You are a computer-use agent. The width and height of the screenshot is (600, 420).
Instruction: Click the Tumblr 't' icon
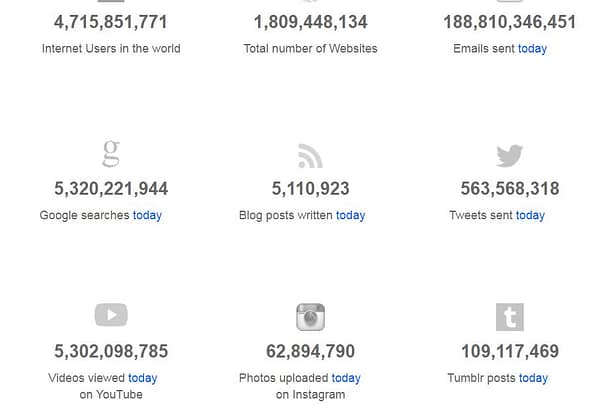click(510, 317)
